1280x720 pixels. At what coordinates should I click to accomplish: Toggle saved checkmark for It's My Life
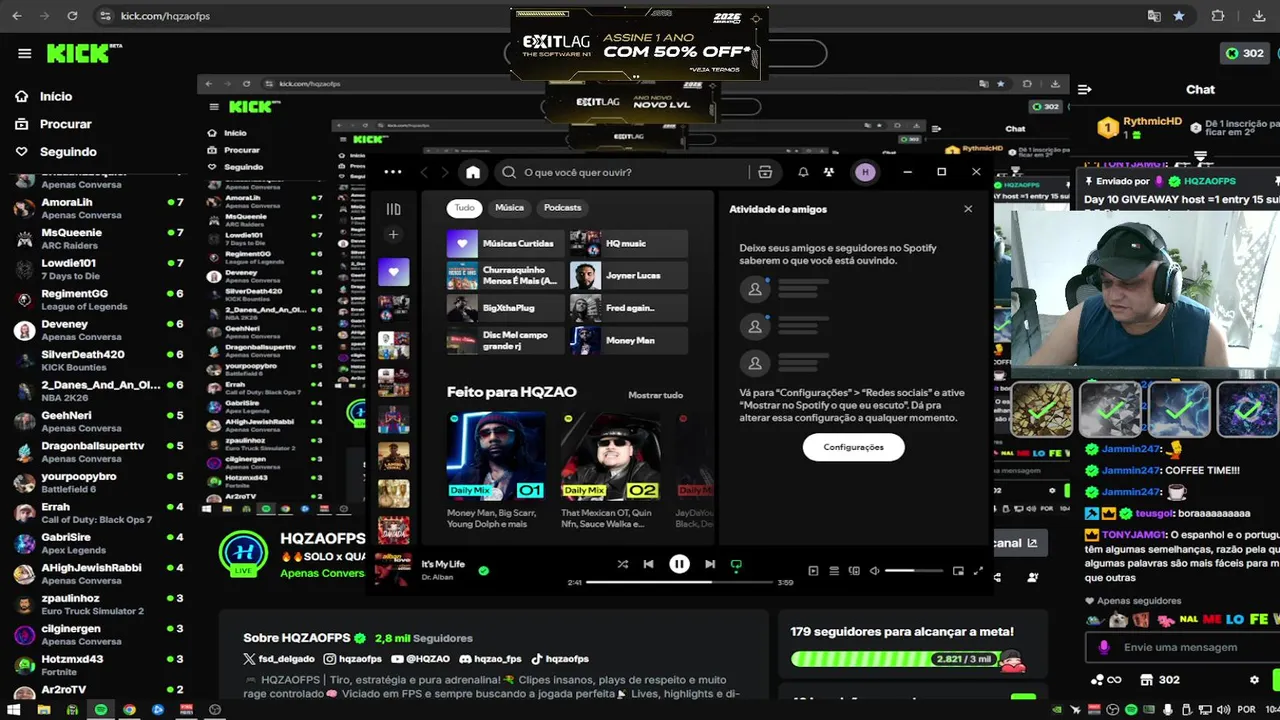(x=484, y=571)
